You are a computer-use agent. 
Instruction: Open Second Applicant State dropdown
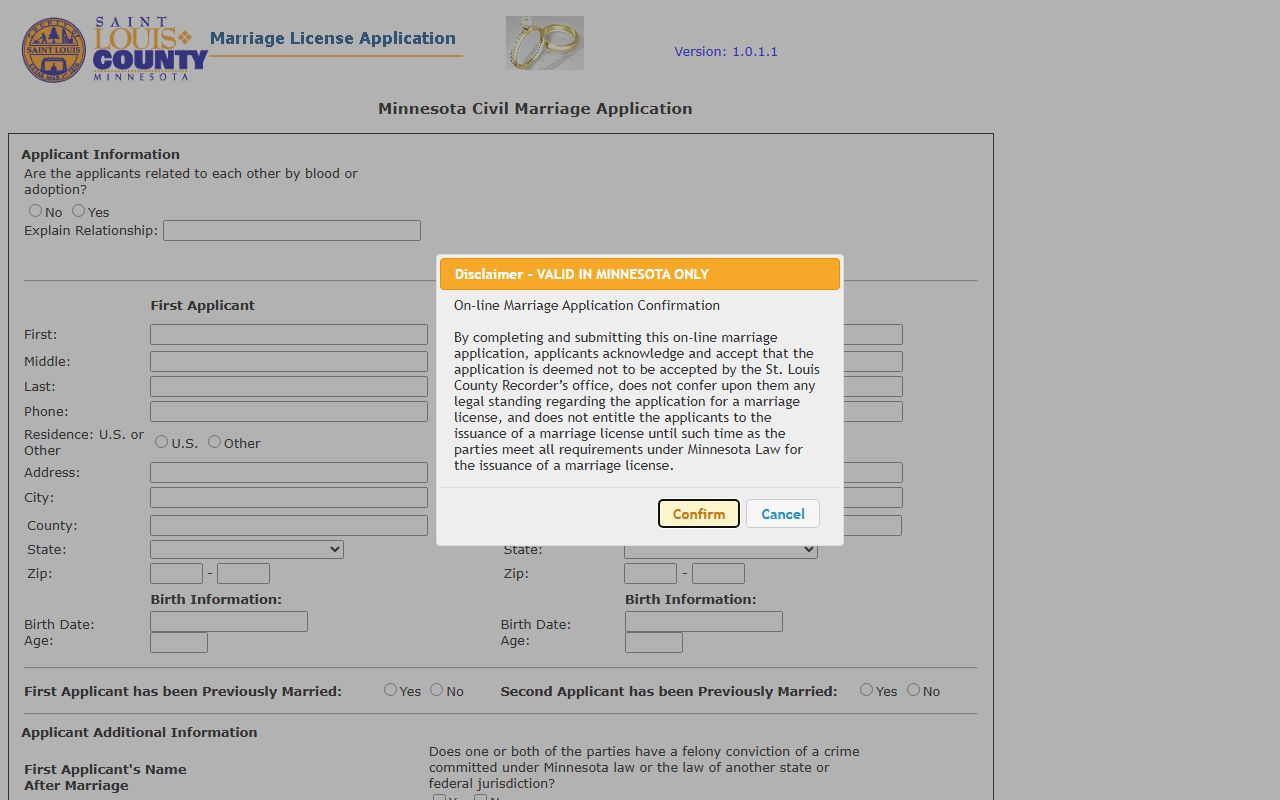(721, 550)
